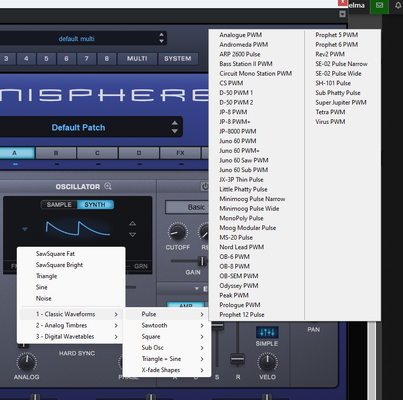Expand the X-fade Shapes submenu

click(167, 370)
